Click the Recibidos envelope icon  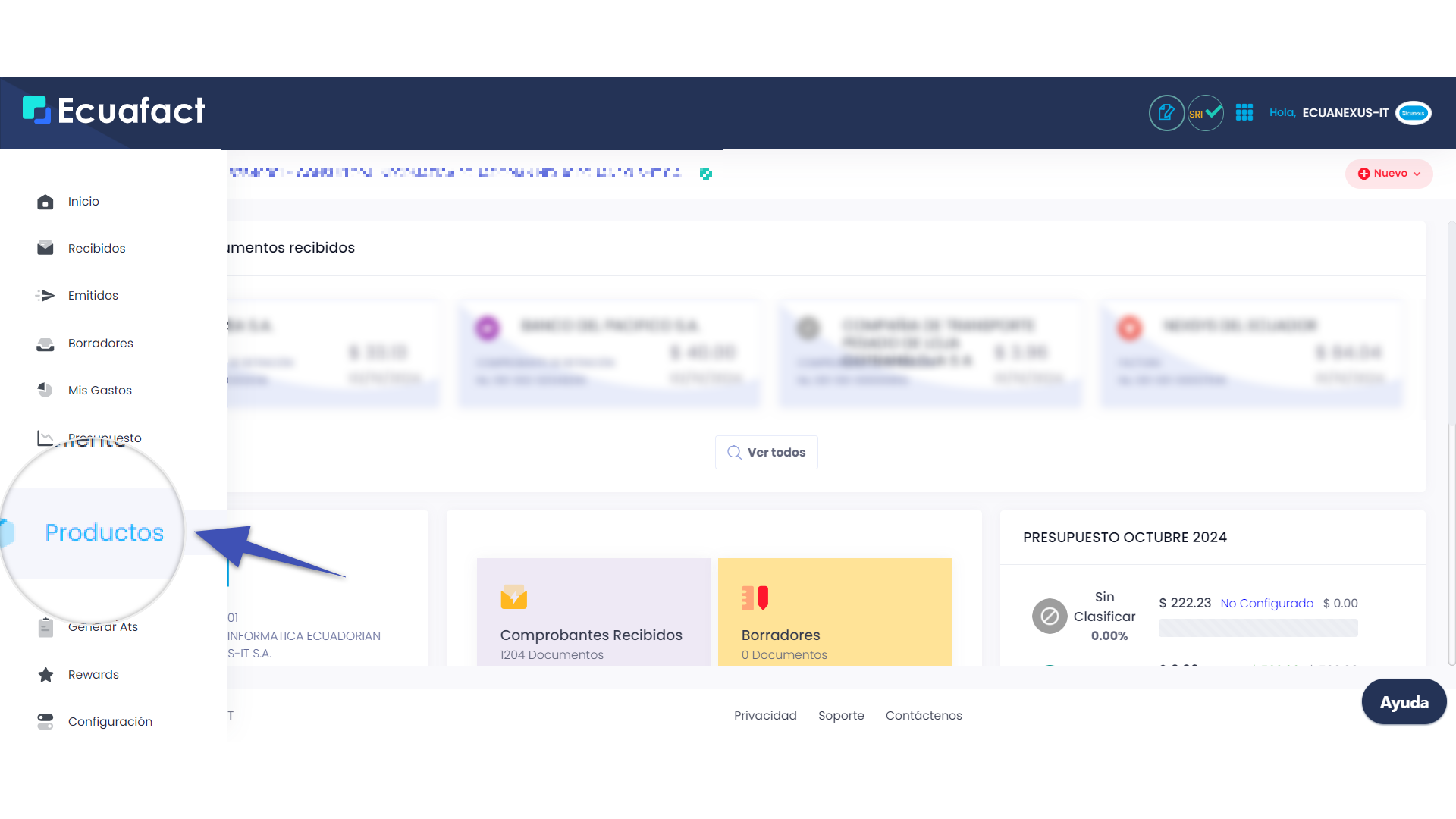pyautogui.click(x=45, y=248)
